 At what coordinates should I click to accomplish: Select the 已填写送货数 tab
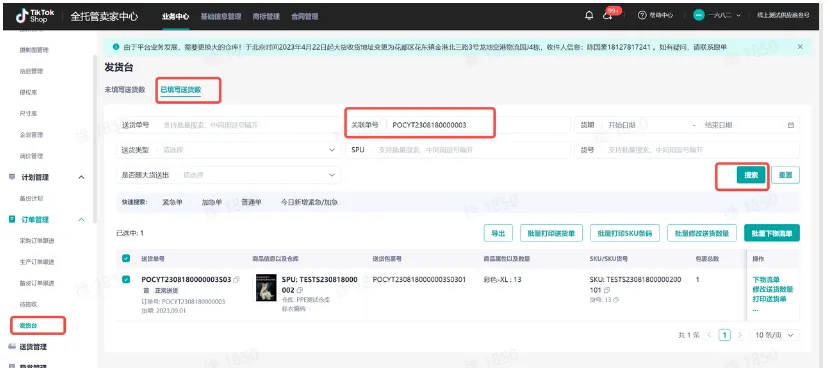(181, 90)
